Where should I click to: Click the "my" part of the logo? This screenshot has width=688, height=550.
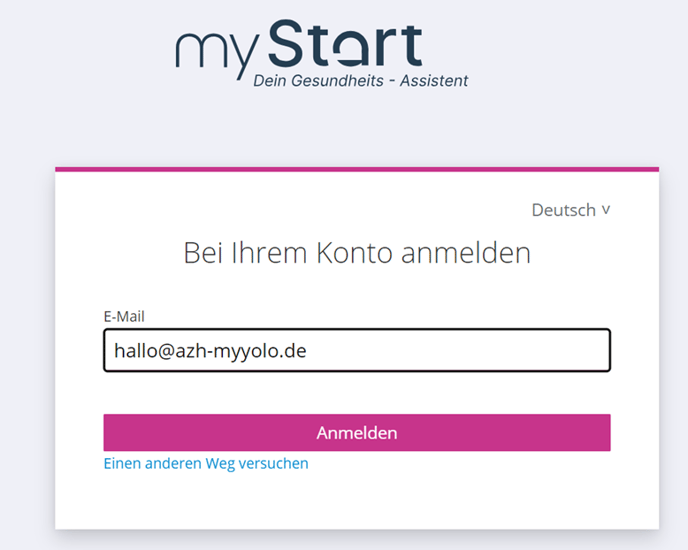(209, 52)
